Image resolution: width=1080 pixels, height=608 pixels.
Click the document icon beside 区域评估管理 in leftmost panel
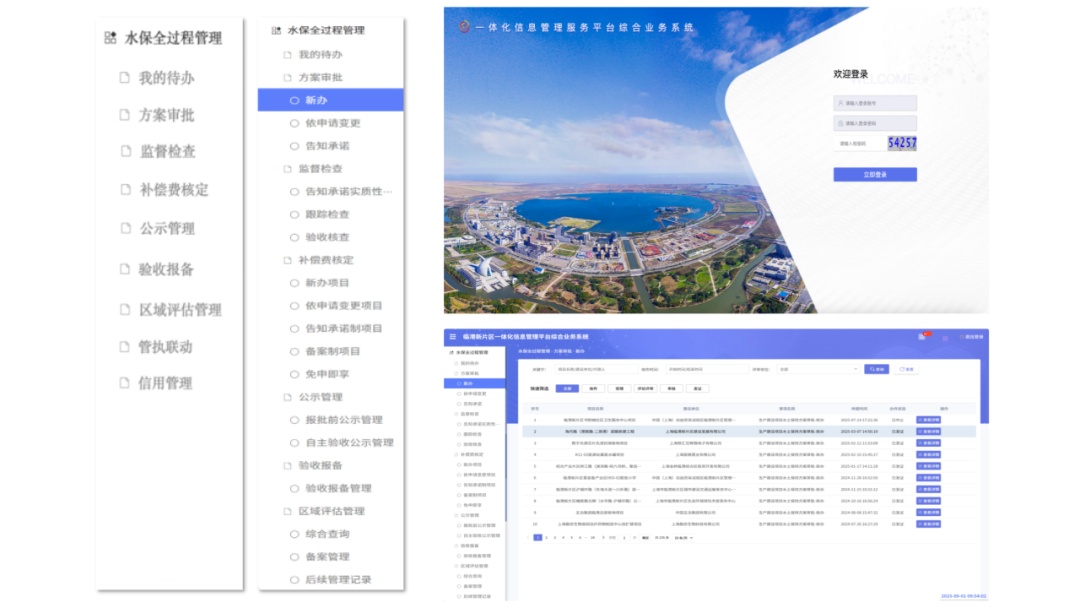(124, 310)
